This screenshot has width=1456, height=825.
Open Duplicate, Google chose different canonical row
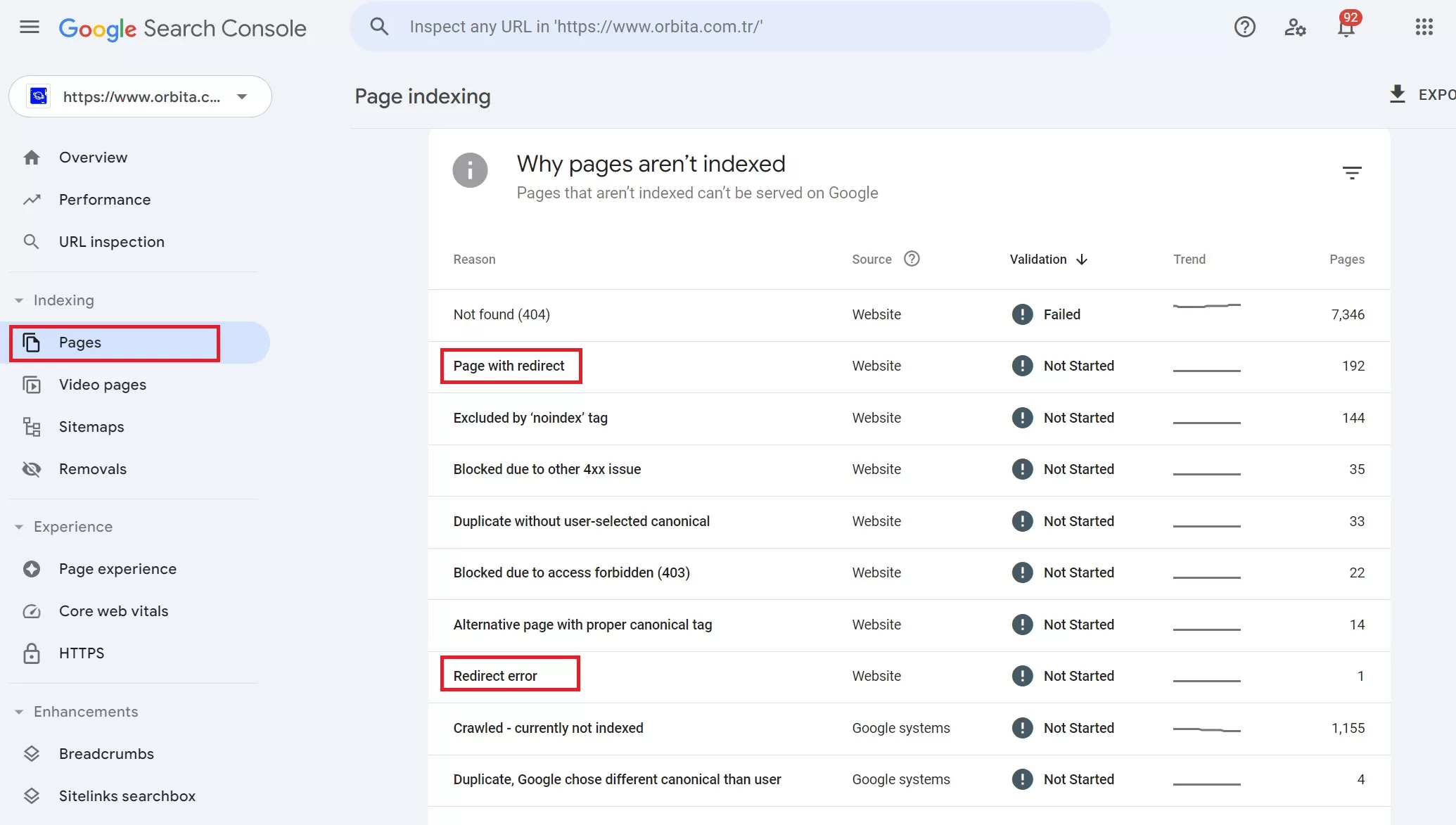pyautogui.click(x=909, y=780)
